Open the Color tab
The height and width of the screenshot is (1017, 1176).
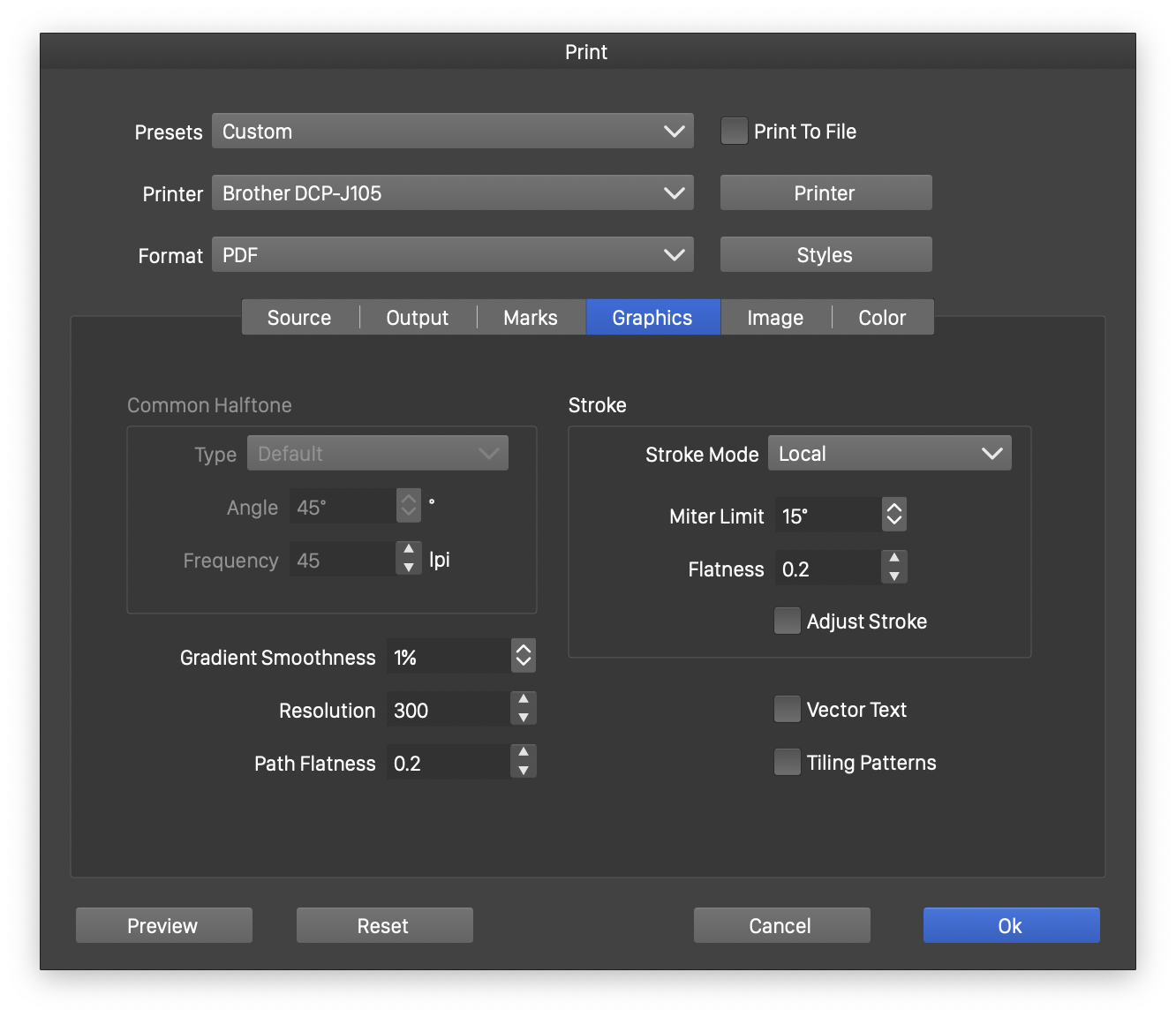click(x=882, y=318)
